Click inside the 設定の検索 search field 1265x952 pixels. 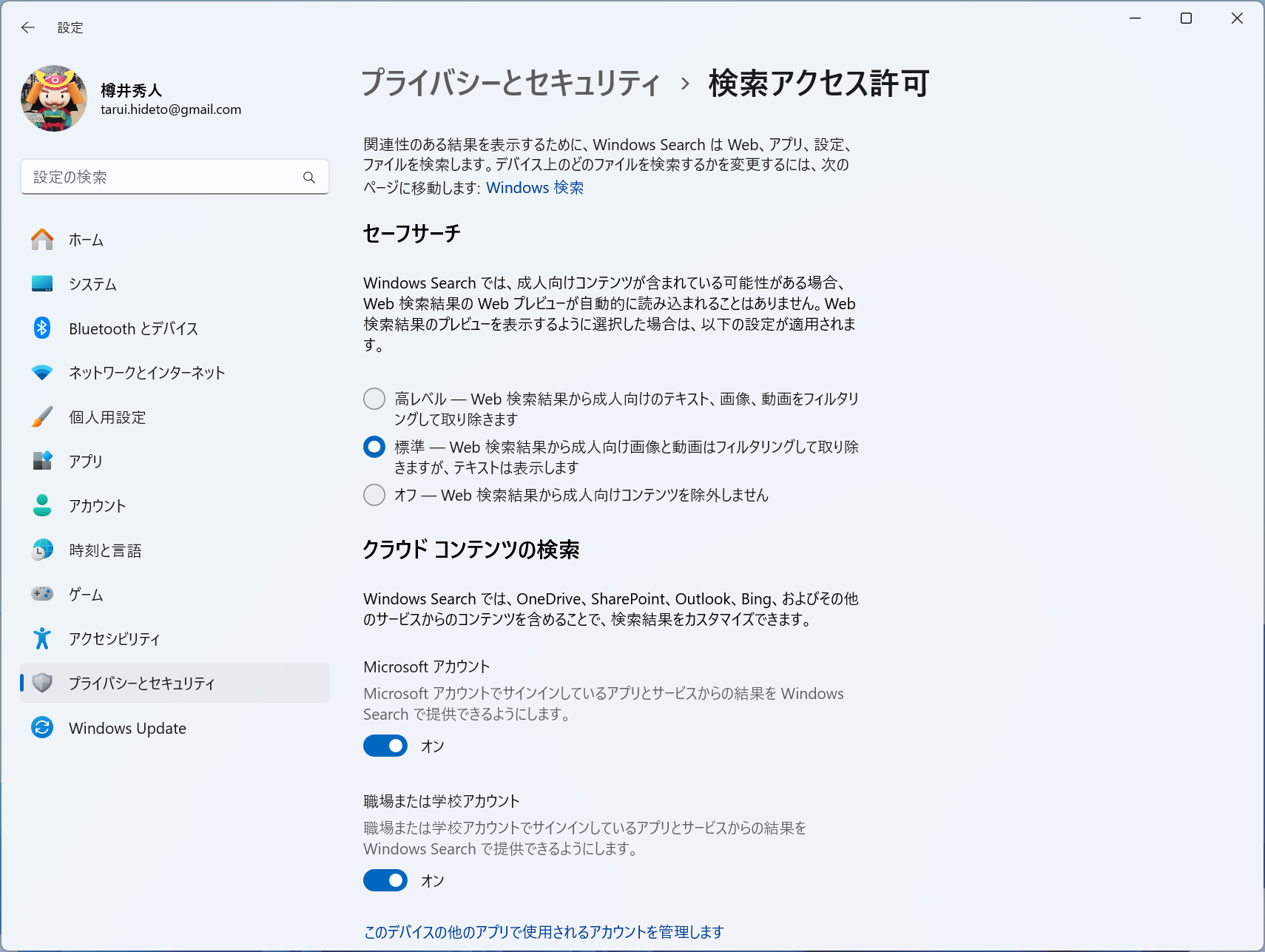click(x=163, y=177)
